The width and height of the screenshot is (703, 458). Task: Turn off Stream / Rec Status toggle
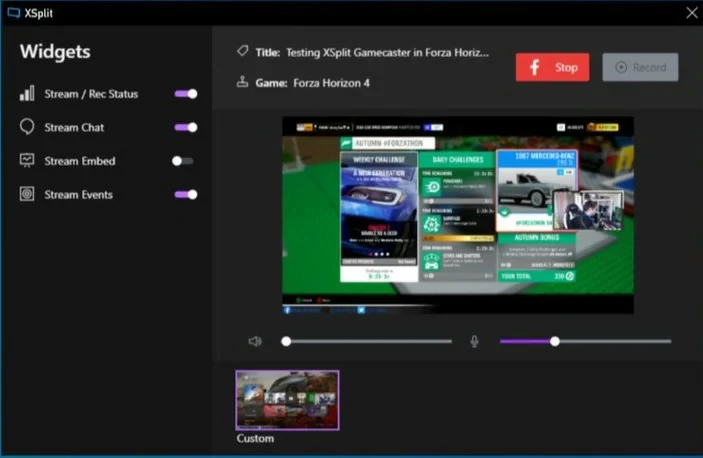[186, 94]
